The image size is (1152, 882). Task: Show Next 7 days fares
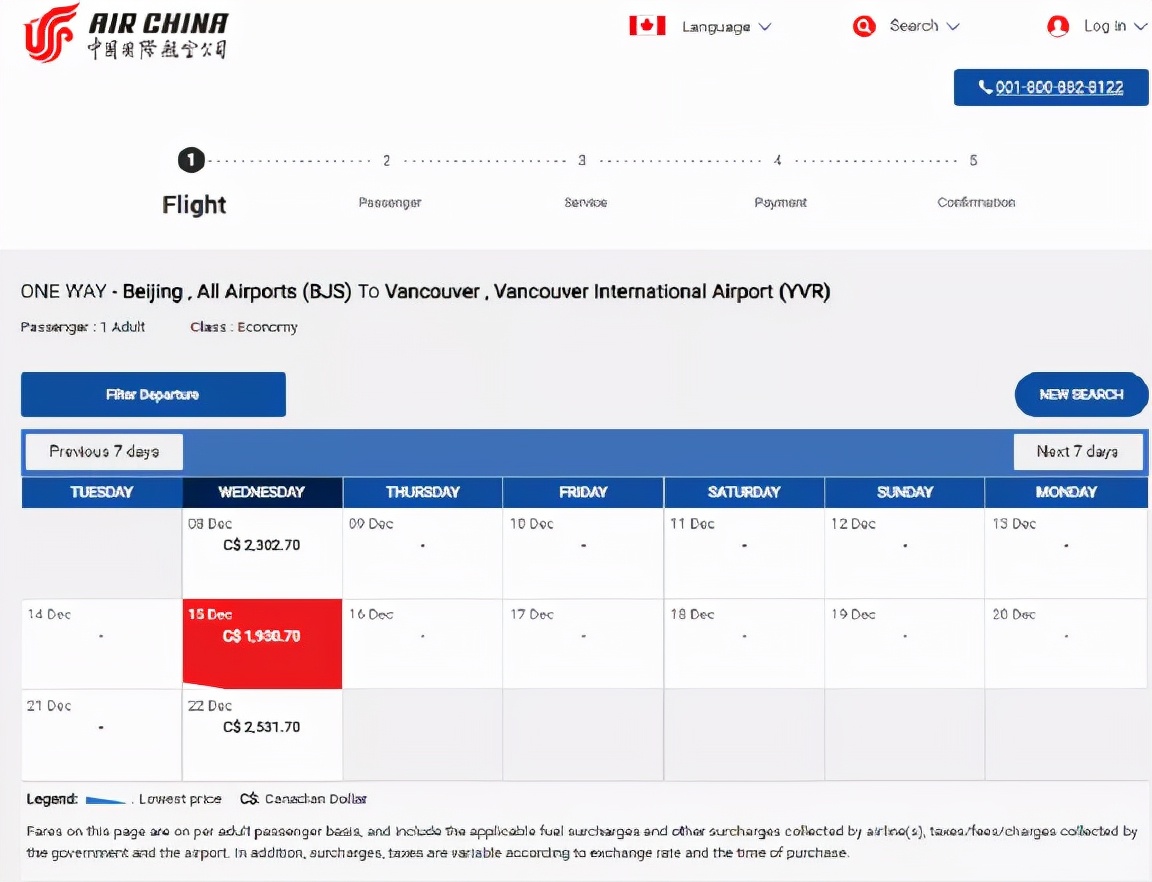click(1078, 451)
